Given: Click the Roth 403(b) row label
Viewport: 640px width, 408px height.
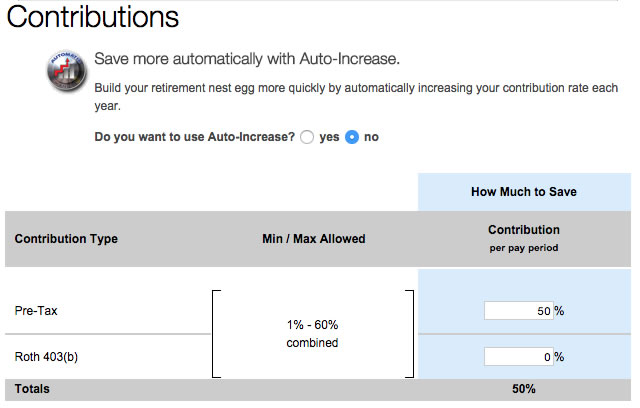Looking at the screenshot, I should point(49,357).
